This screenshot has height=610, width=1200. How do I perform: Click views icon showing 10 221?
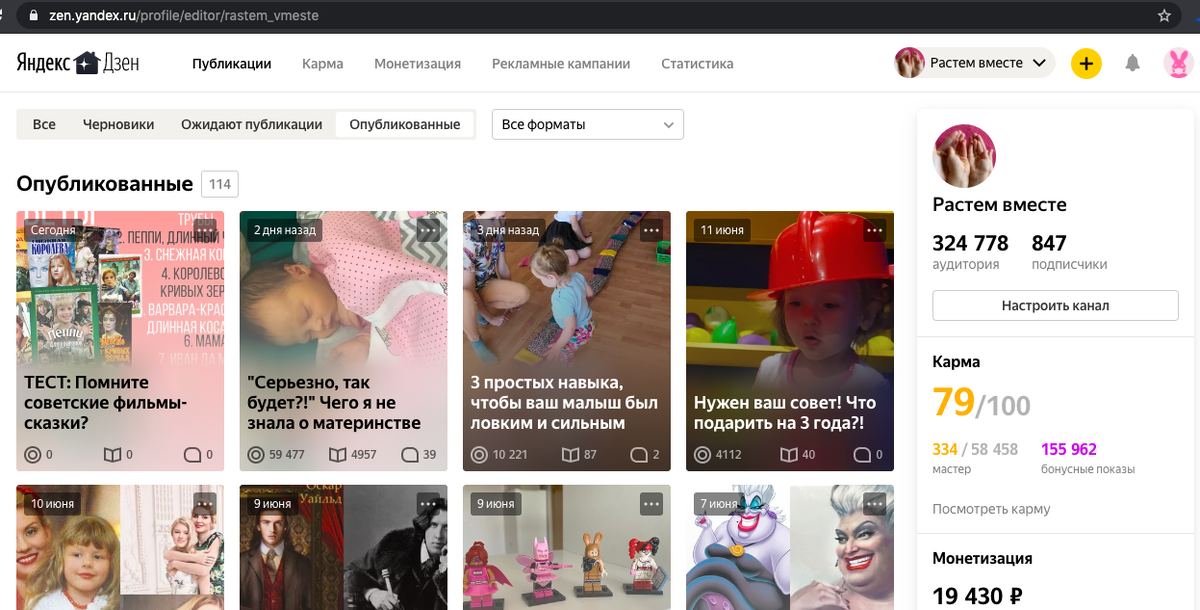click(478, 455)
